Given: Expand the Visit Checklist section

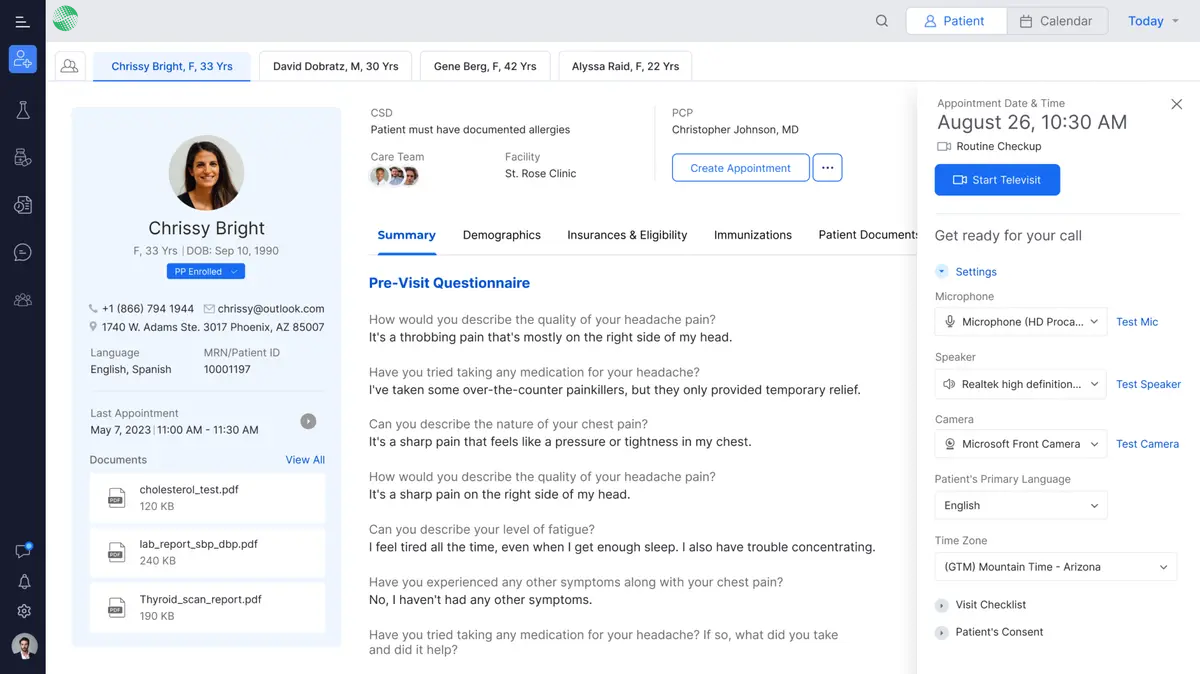Looking at the screenshot, I should pos(942,605).
